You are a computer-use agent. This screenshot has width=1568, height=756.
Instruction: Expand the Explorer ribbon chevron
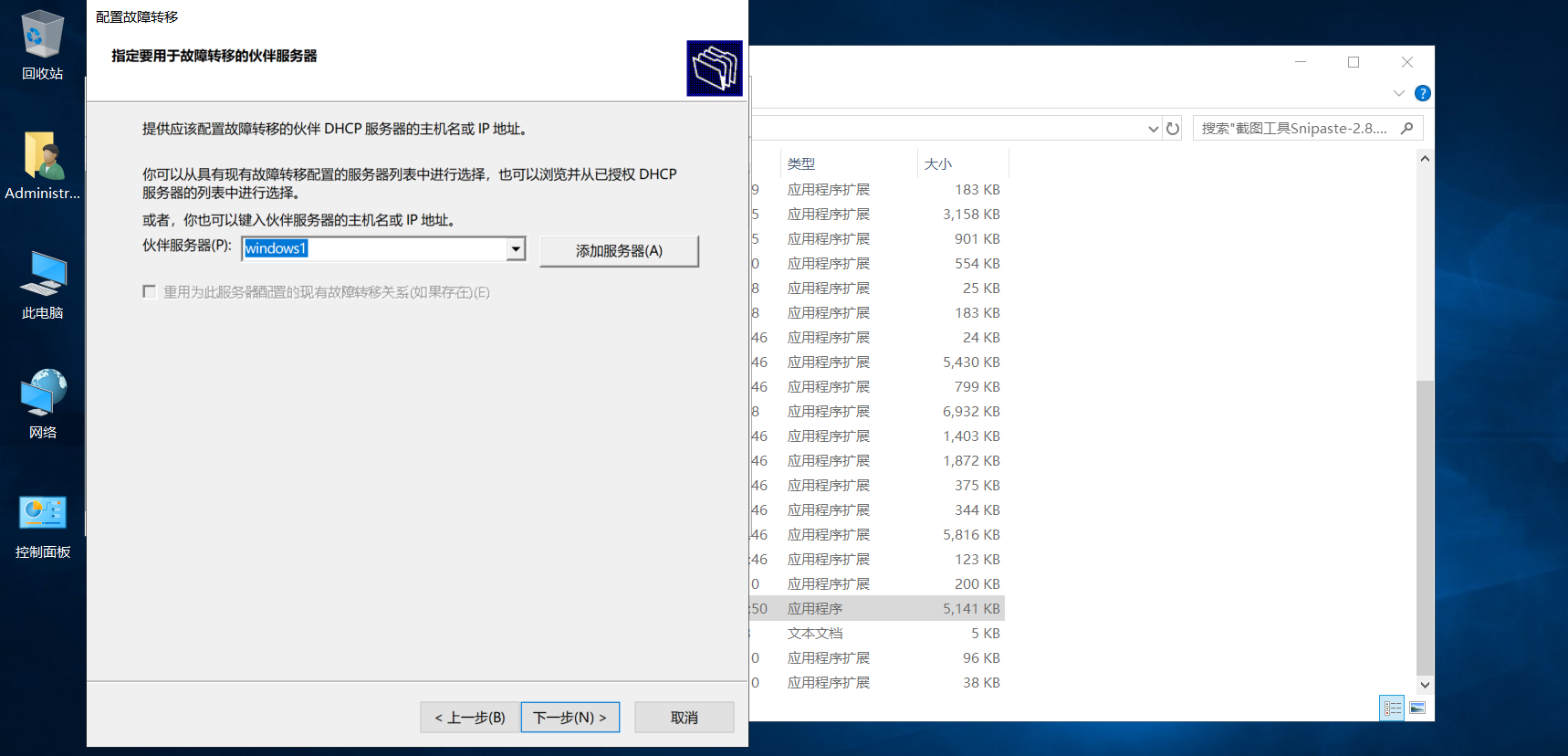click(x=1398, y=93)
